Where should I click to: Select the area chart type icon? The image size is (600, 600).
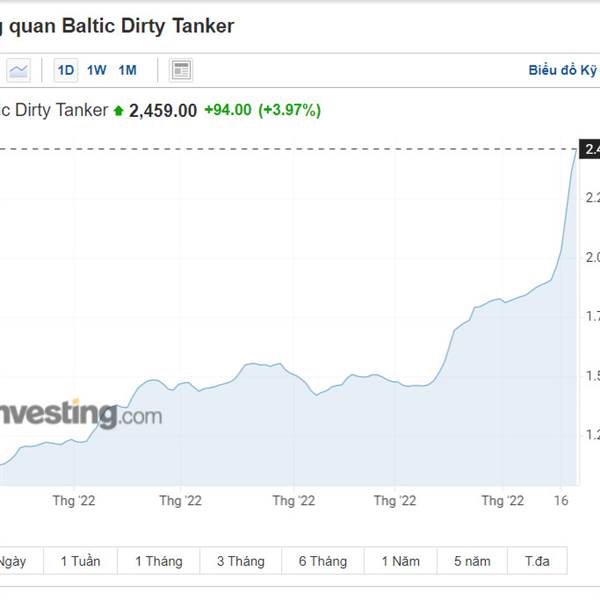click(x=19, y=70)
